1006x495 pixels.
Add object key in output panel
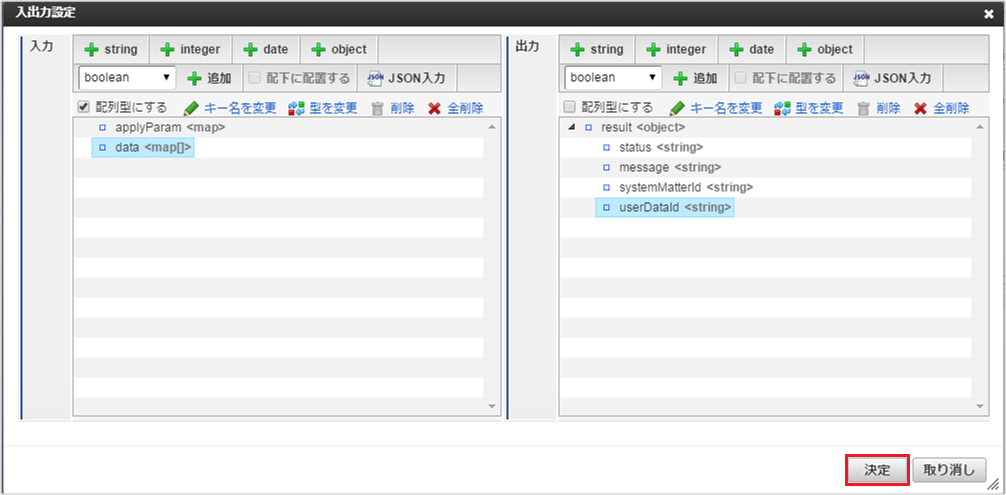point(824,49)
